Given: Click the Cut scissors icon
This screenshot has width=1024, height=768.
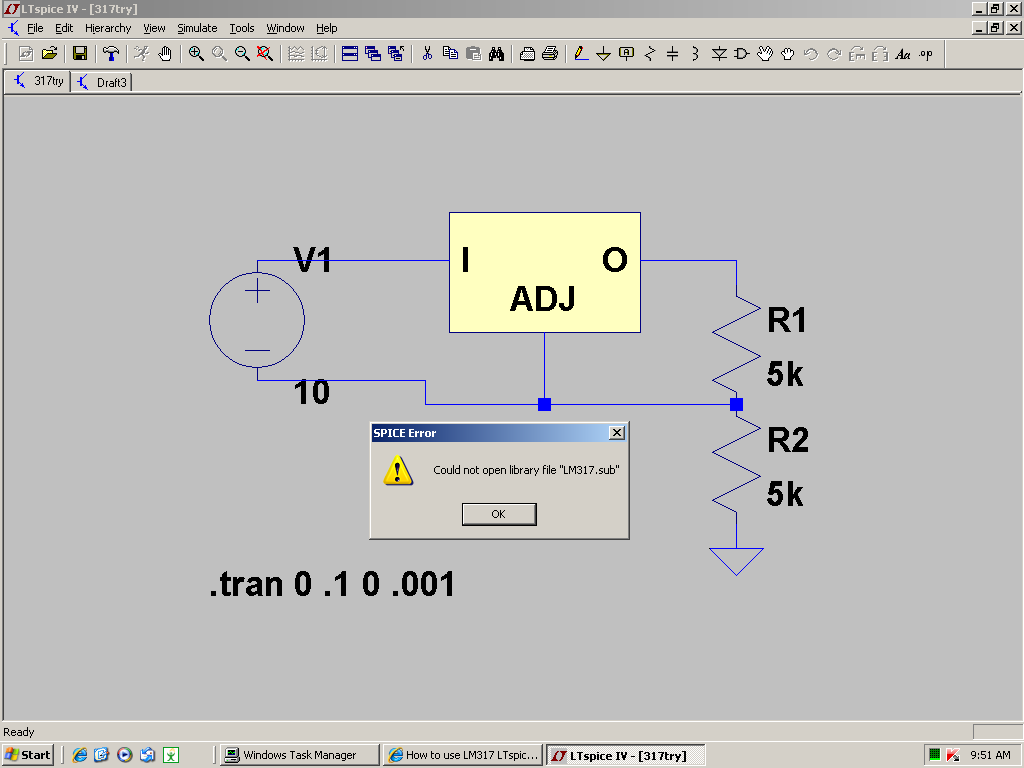Looking at the screenshot, I should point(427,54).
